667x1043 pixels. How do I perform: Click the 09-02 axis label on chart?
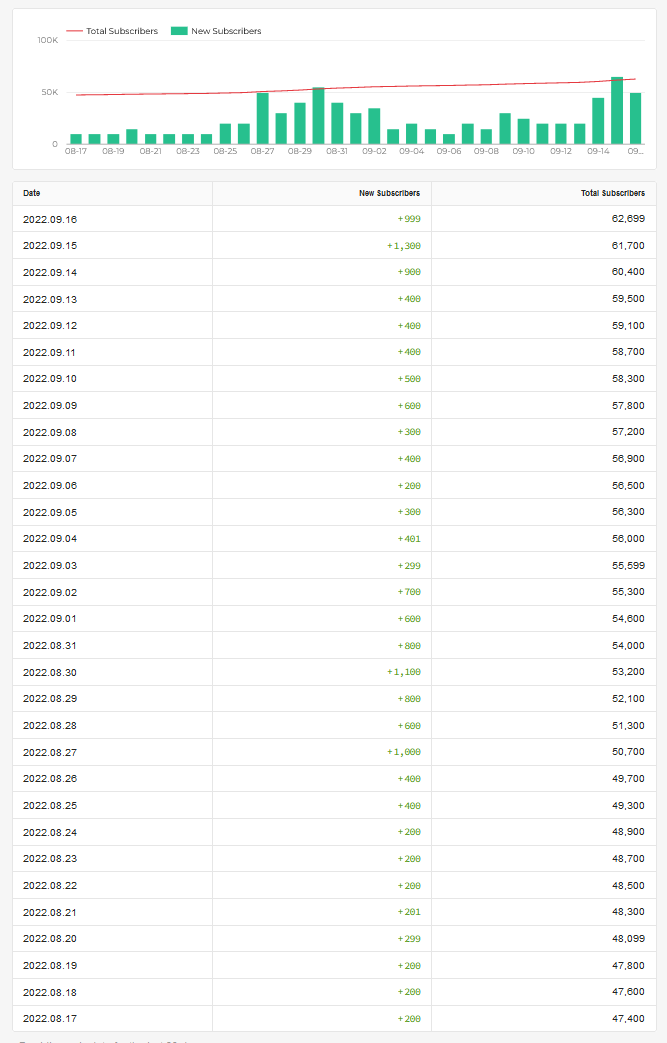click(x=374, y=151)
